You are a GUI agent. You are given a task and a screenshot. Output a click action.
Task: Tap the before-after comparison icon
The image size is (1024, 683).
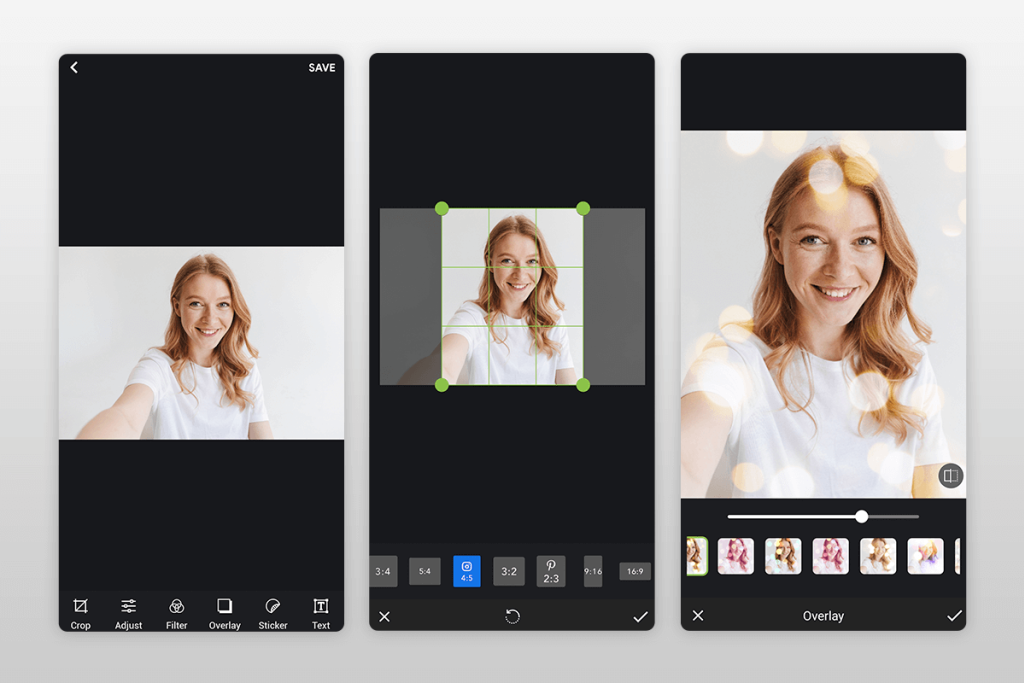click(x=950, y=475)
